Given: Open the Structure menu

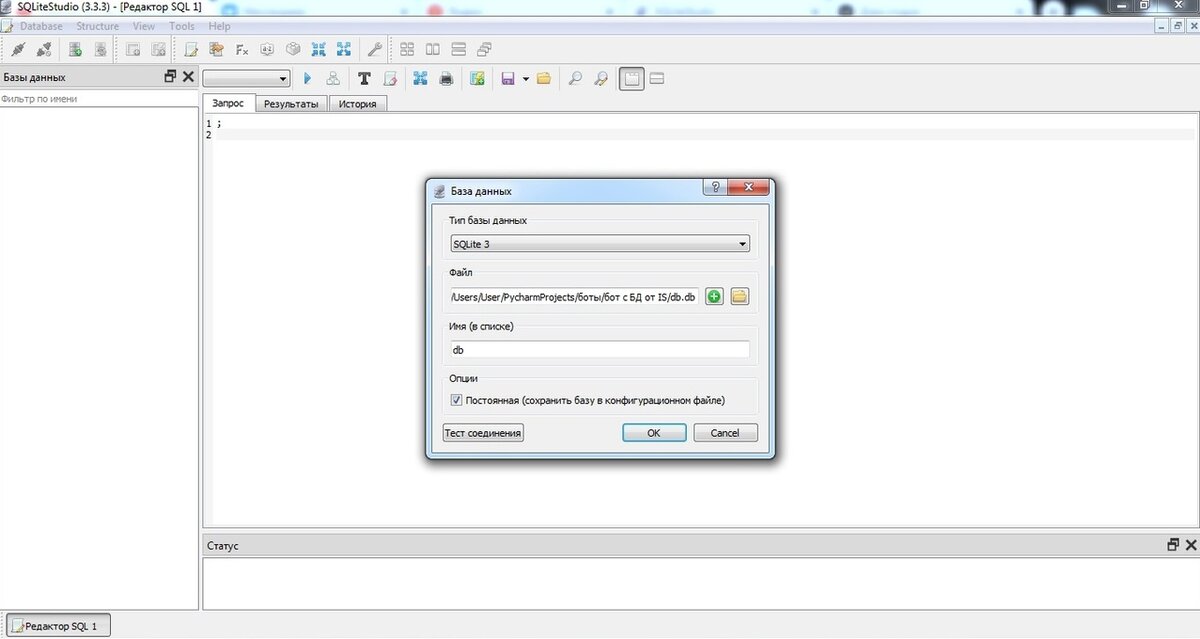Looking at the screenshot, I should click(x=97, y=26).
